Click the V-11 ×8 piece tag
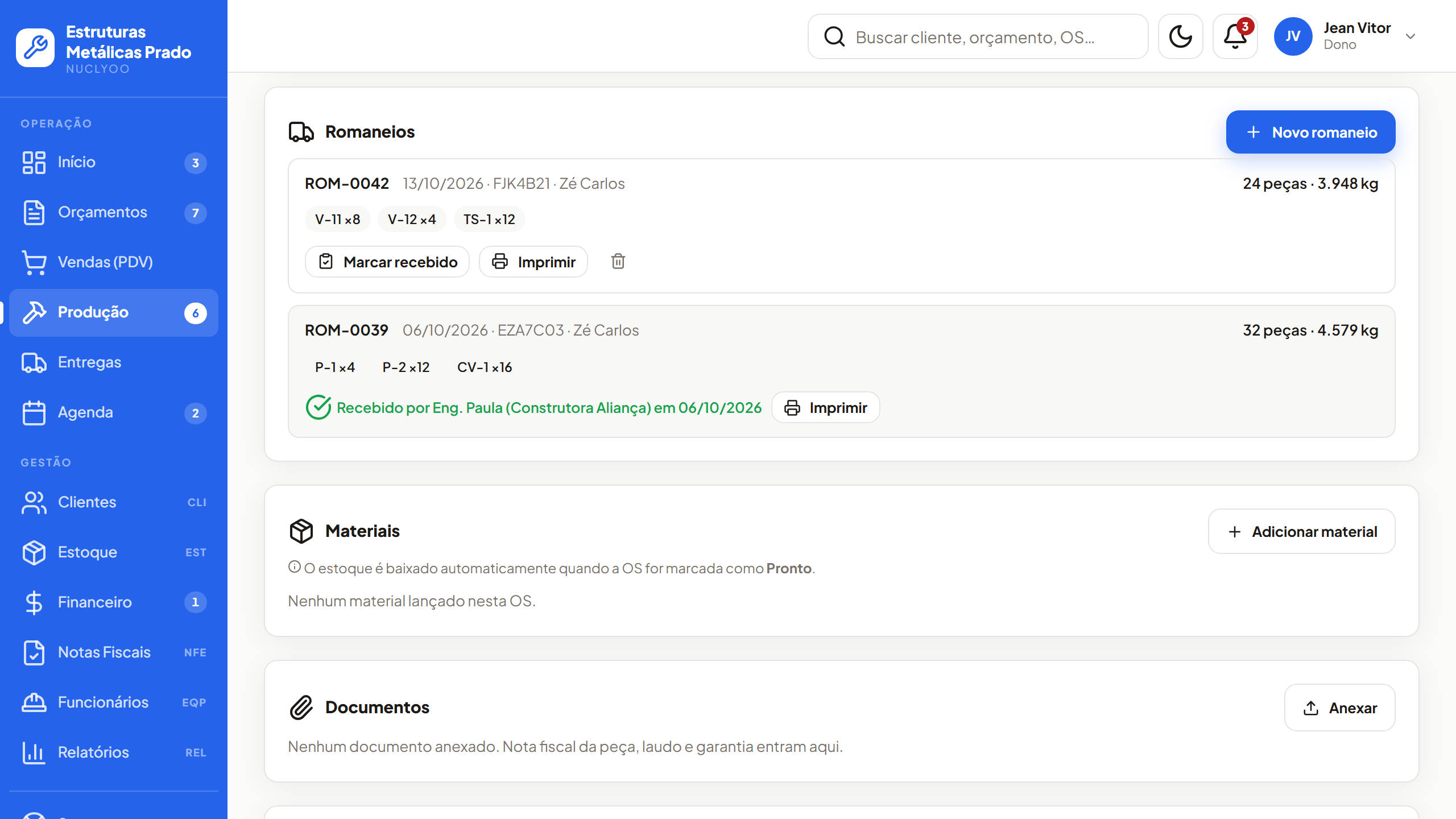Image resolution: width=1456 pixels, height=819 pixels. (338, 219)
